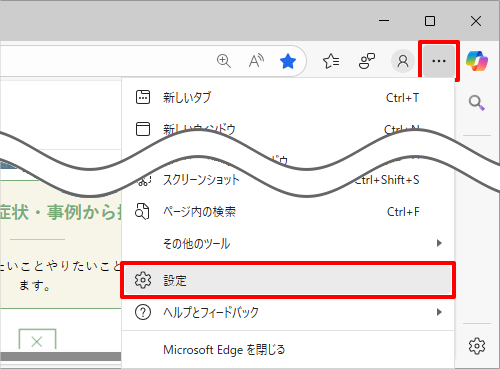Viewport: 500px width, 369px height.
Task: Click the Ctrl+T shortcut text
Action: pyautogui.click(x=402, y=98)
